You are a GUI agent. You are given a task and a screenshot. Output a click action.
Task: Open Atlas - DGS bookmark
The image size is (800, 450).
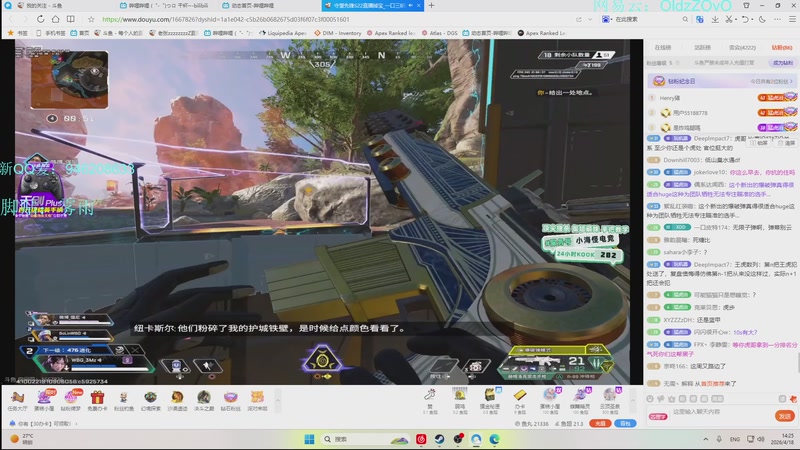click(440, 33)
